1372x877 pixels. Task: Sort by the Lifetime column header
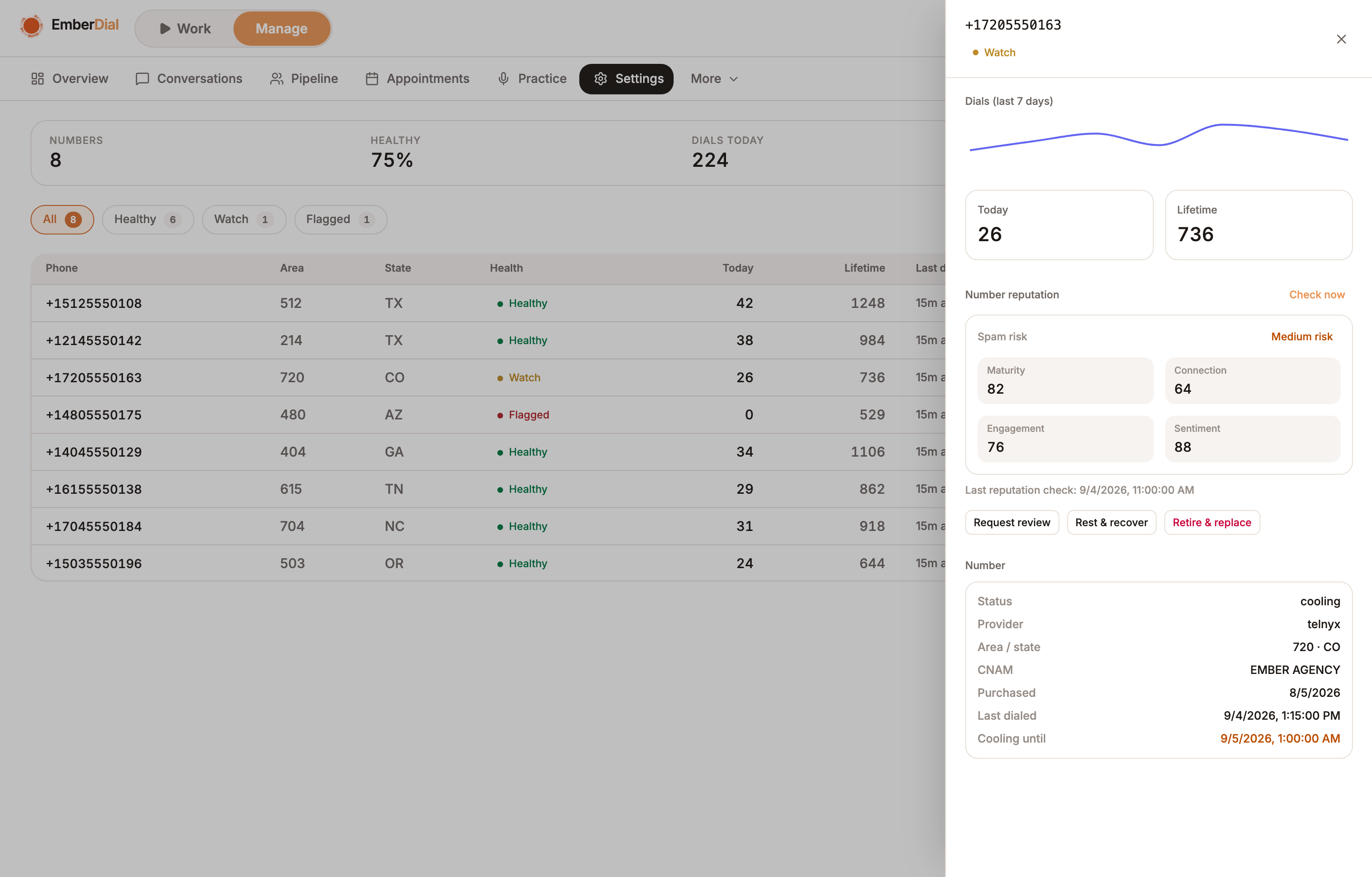tap(864, 268)
